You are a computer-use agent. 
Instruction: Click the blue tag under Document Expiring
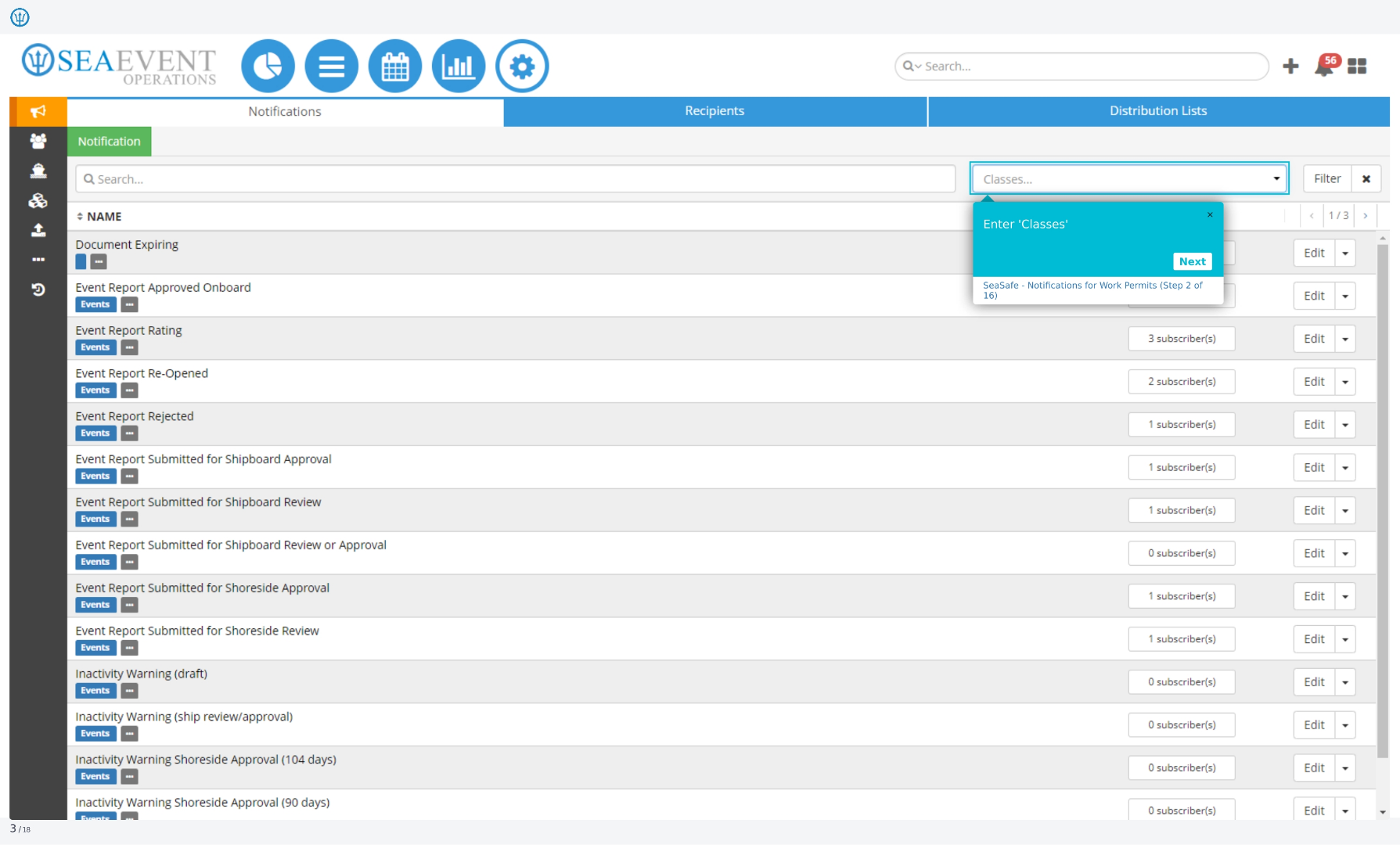click(x=81, y=262)
